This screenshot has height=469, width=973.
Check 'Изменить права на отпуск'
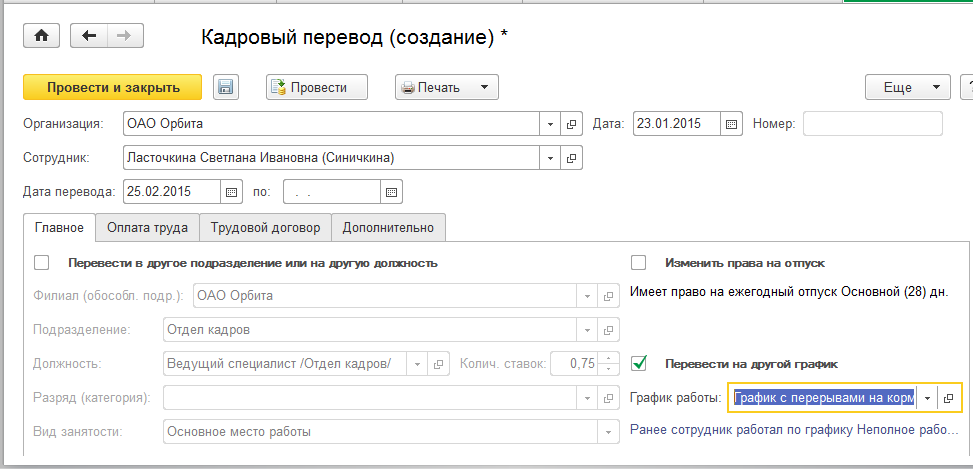pyautogui.click(x=639, y=263)
